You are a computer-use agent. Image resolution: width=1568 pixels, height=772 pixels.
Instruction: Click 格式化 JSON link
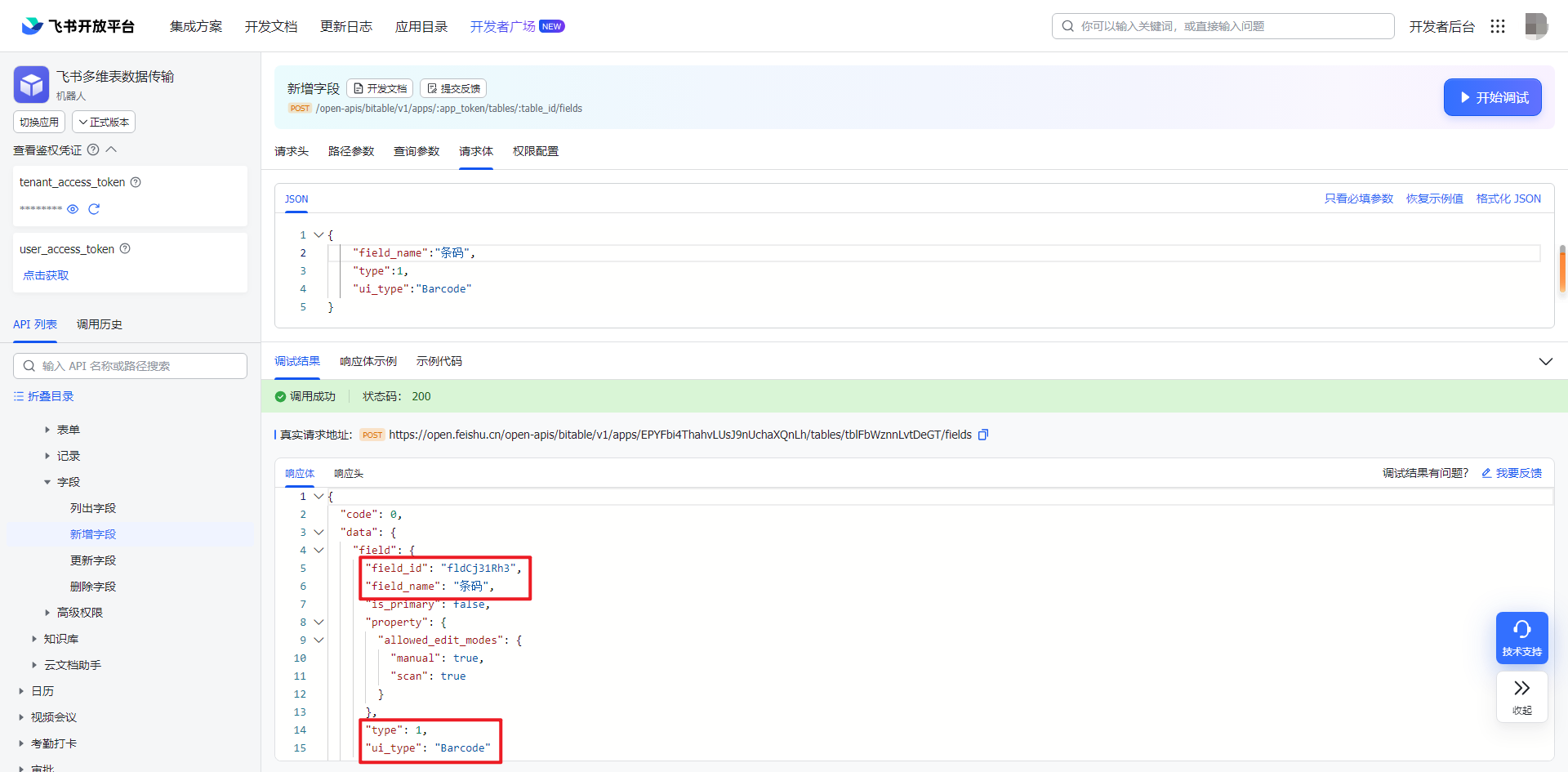point(1508,199)
